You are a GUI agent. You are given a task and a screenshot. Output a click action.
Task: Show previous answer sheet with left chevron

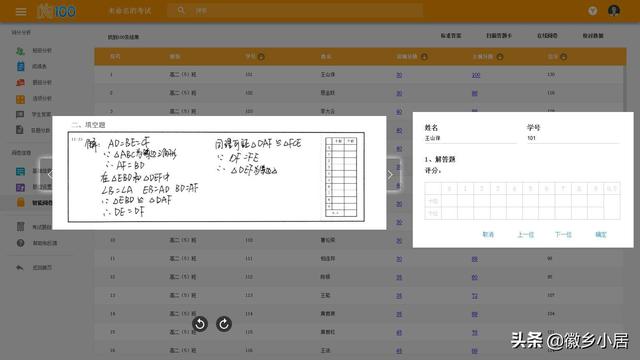point(49,175)
